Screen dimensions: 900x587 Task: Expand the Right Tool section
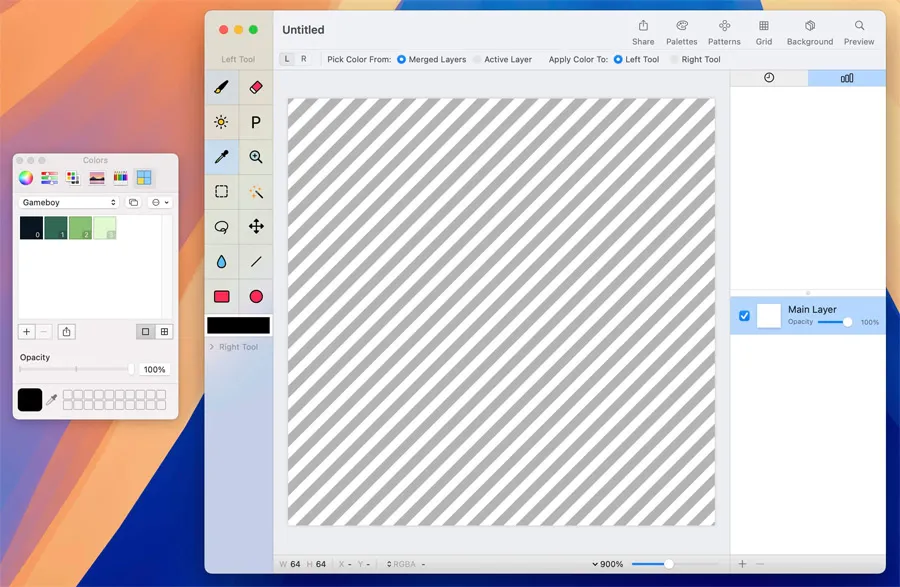[x=211, y=347]
